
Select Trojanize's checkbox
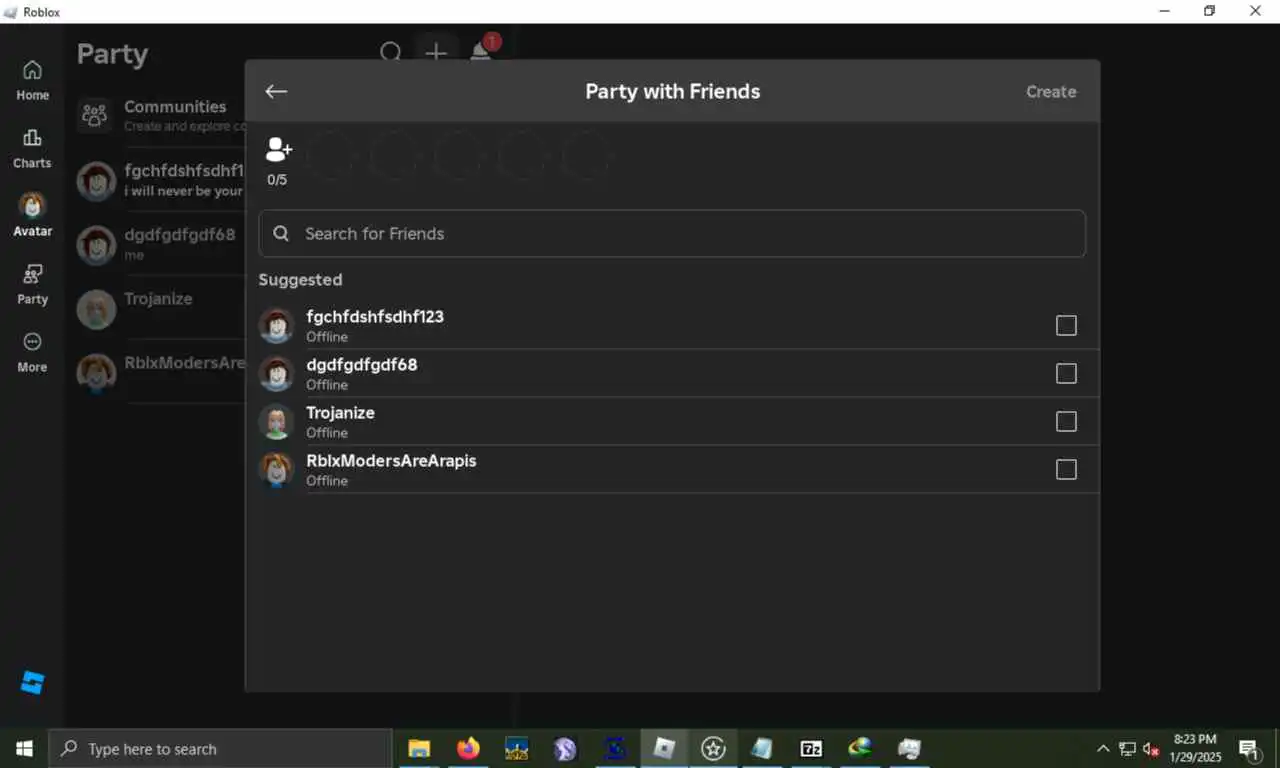1066,421
